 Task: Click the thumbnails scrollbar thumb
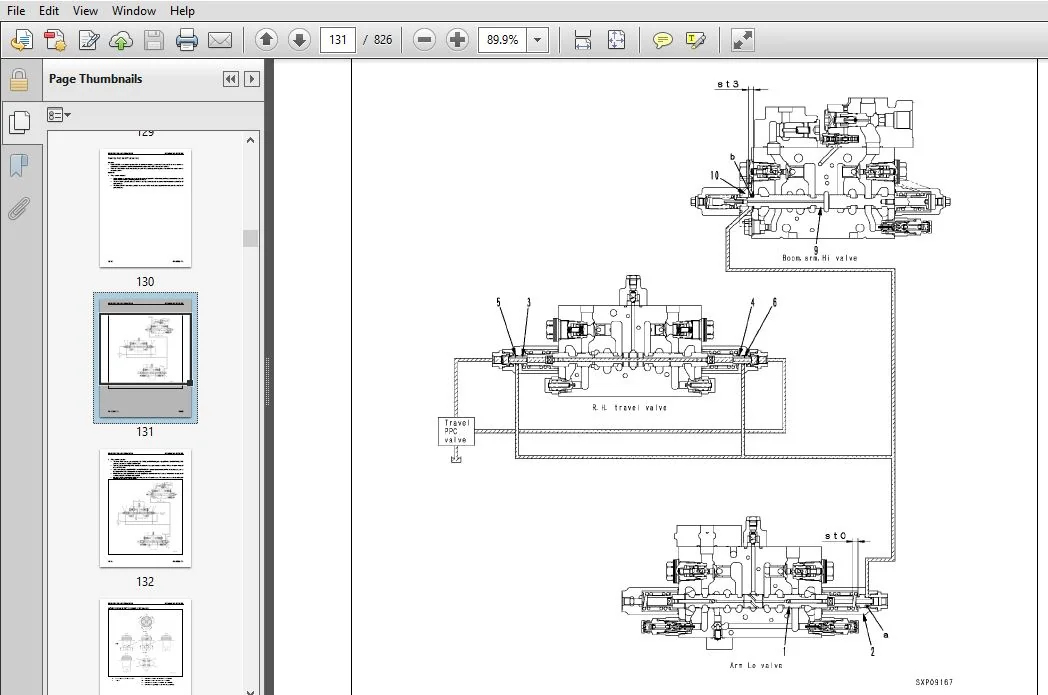(x=251, y=238)
